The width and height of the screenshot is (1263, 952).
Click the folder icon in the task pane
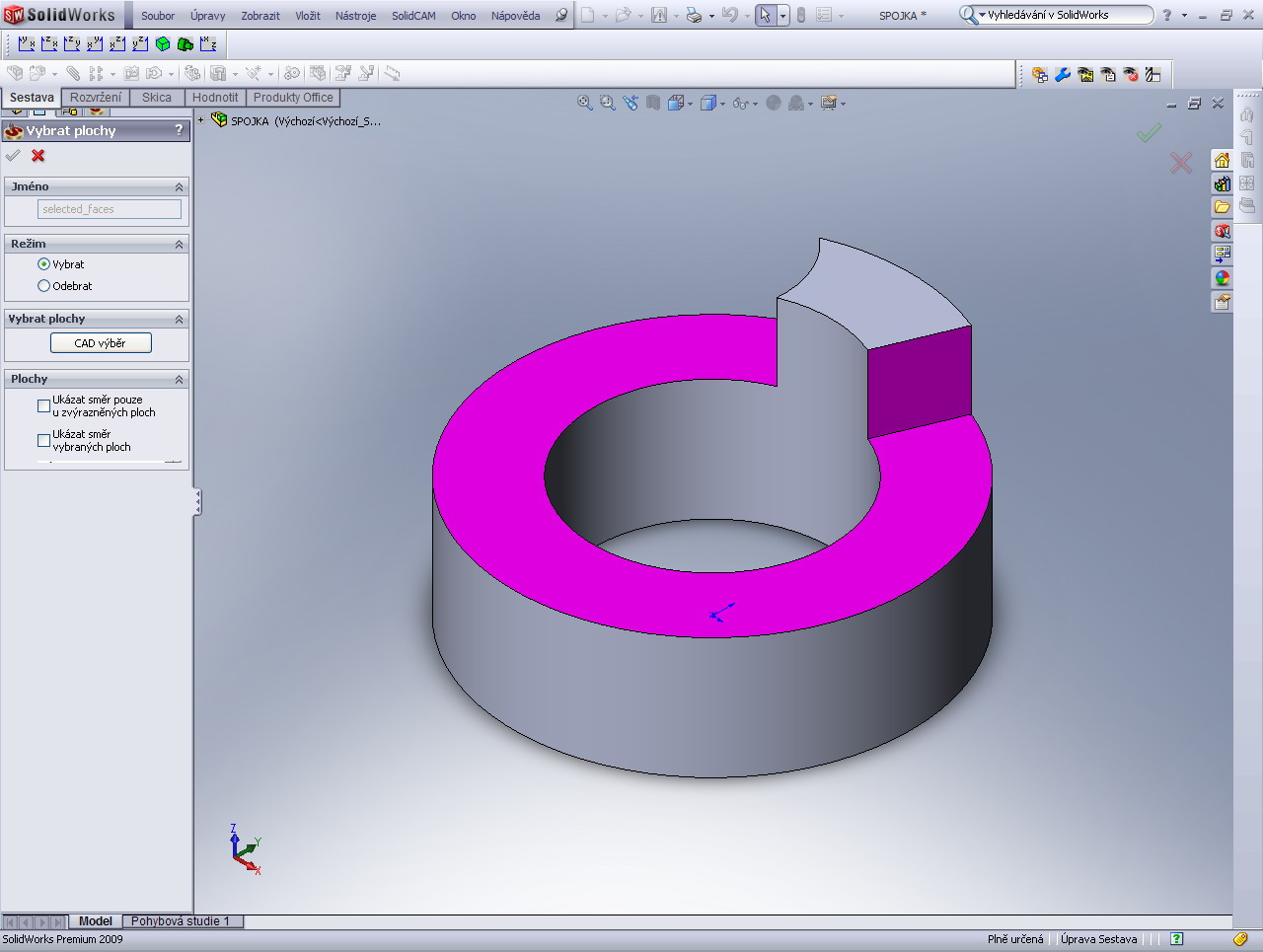(x=1222, y=207)
